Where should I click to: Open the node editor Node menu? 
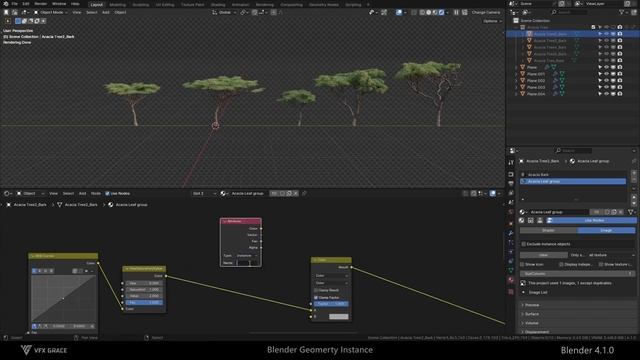pos(96,193)
